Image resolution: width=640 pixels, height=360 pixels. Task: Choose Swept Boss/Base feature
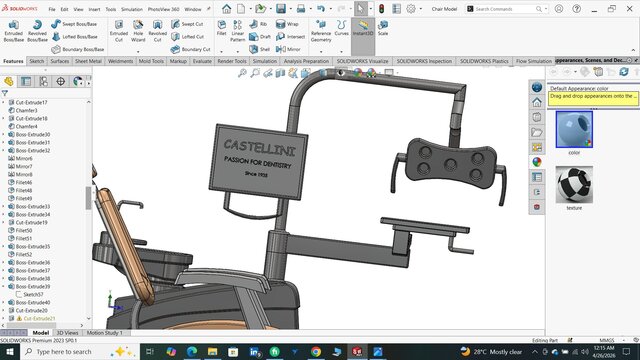click(74, 24)
